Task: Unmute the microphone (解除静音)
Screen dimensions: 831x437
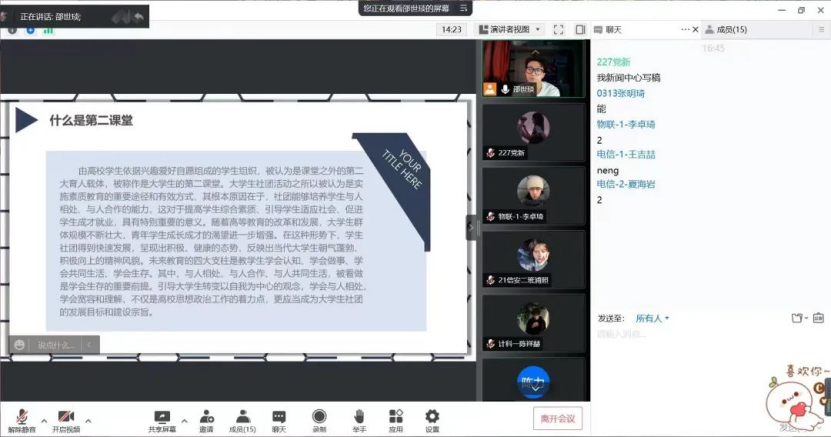Action: pos(21,419)
